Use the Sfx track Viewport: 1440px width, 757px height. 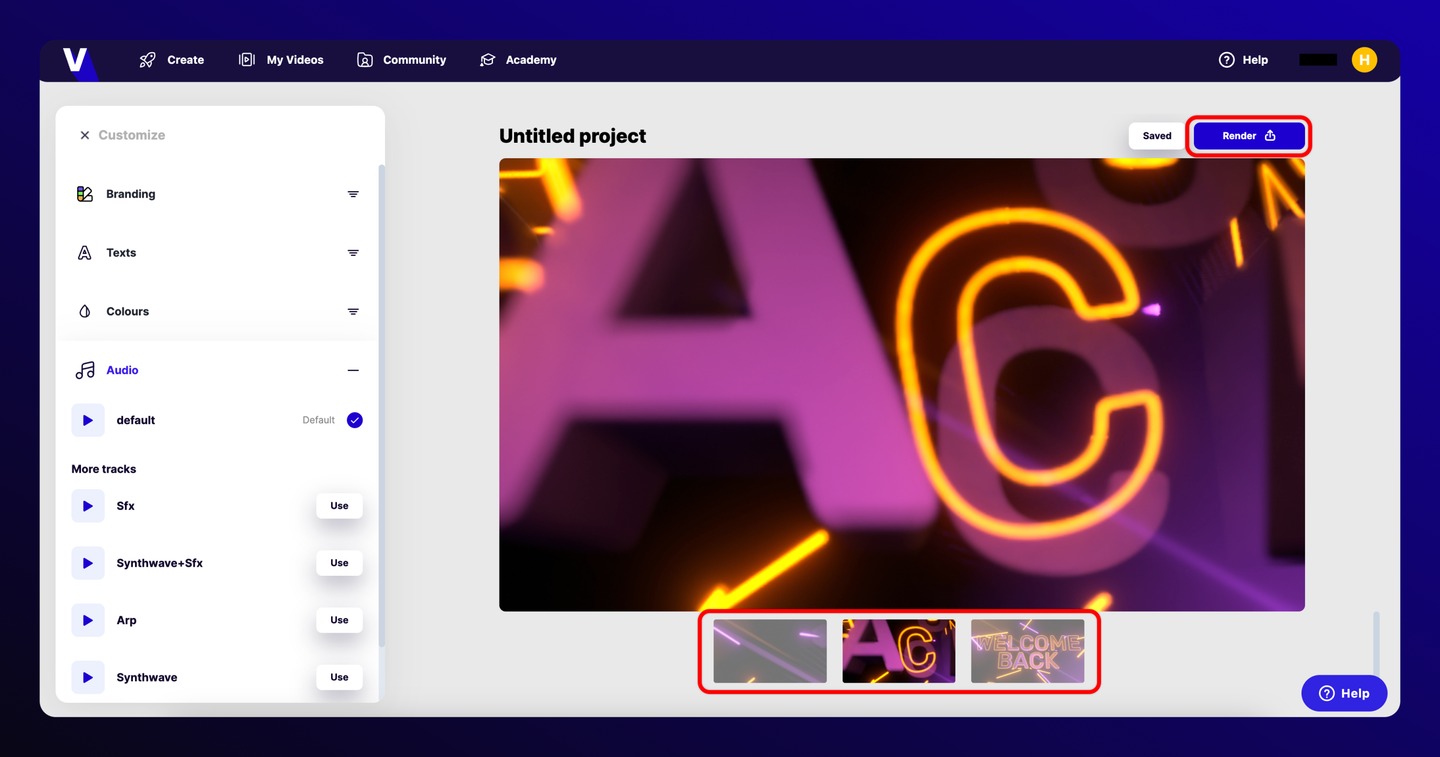339,506
